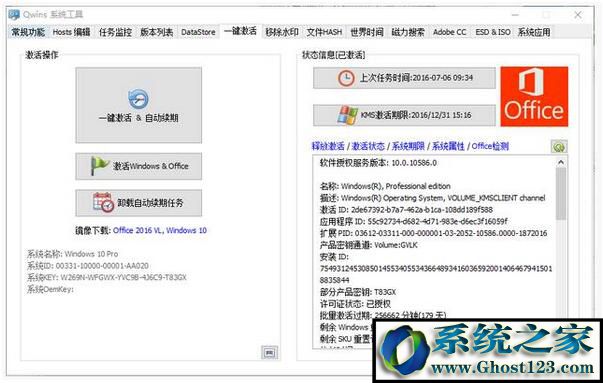
Task: Click the 系统KEY value text
Action: (123, 277)
